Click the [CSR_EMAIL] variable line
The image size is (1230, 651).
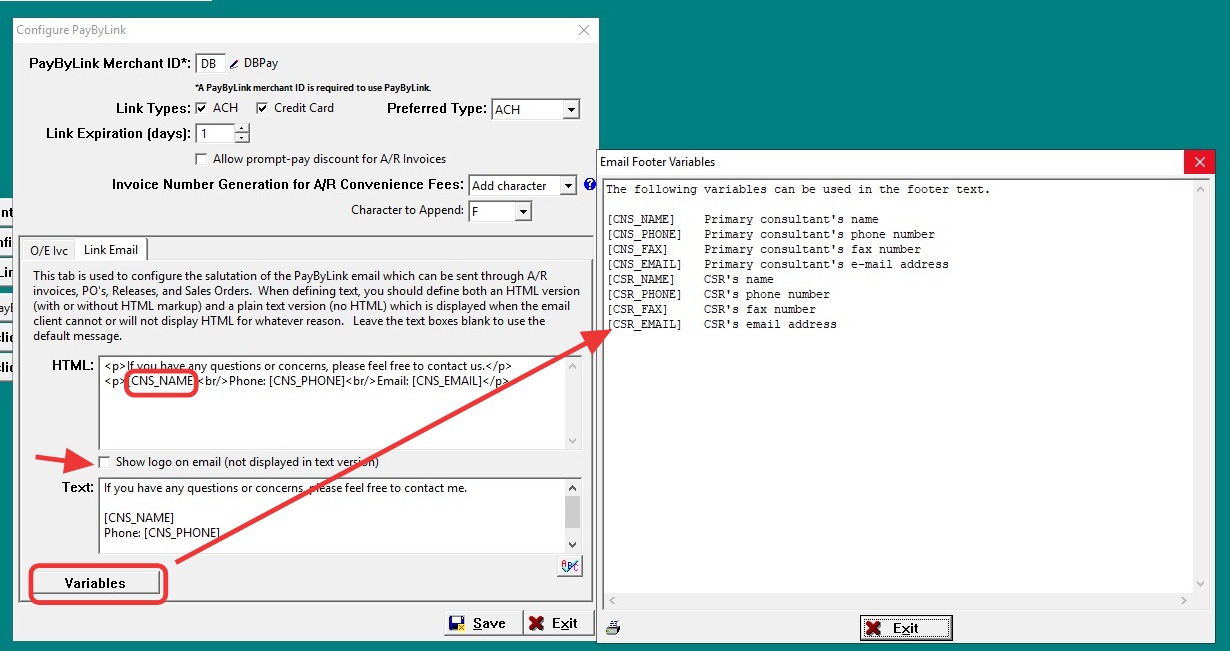[721, 324]
